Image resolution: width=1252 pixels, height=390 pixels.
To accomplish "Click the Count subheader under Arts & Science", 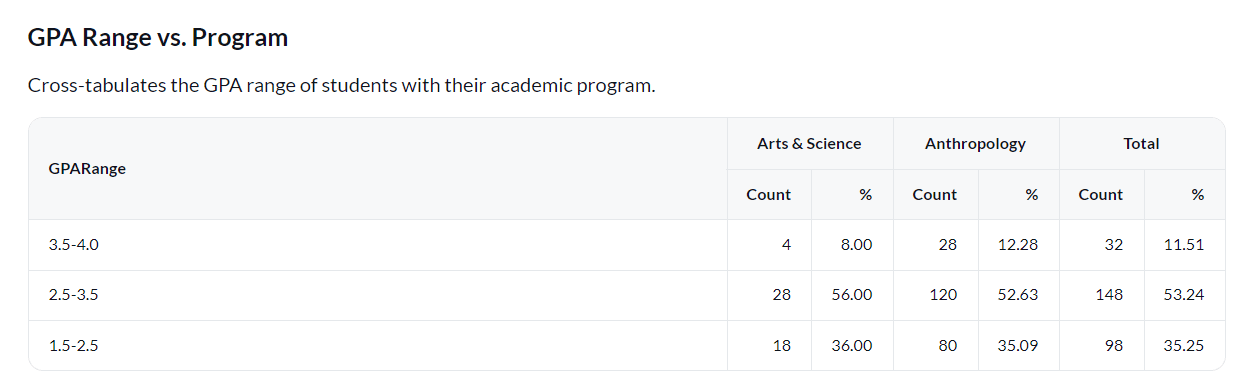I will (x=769, y=195).
